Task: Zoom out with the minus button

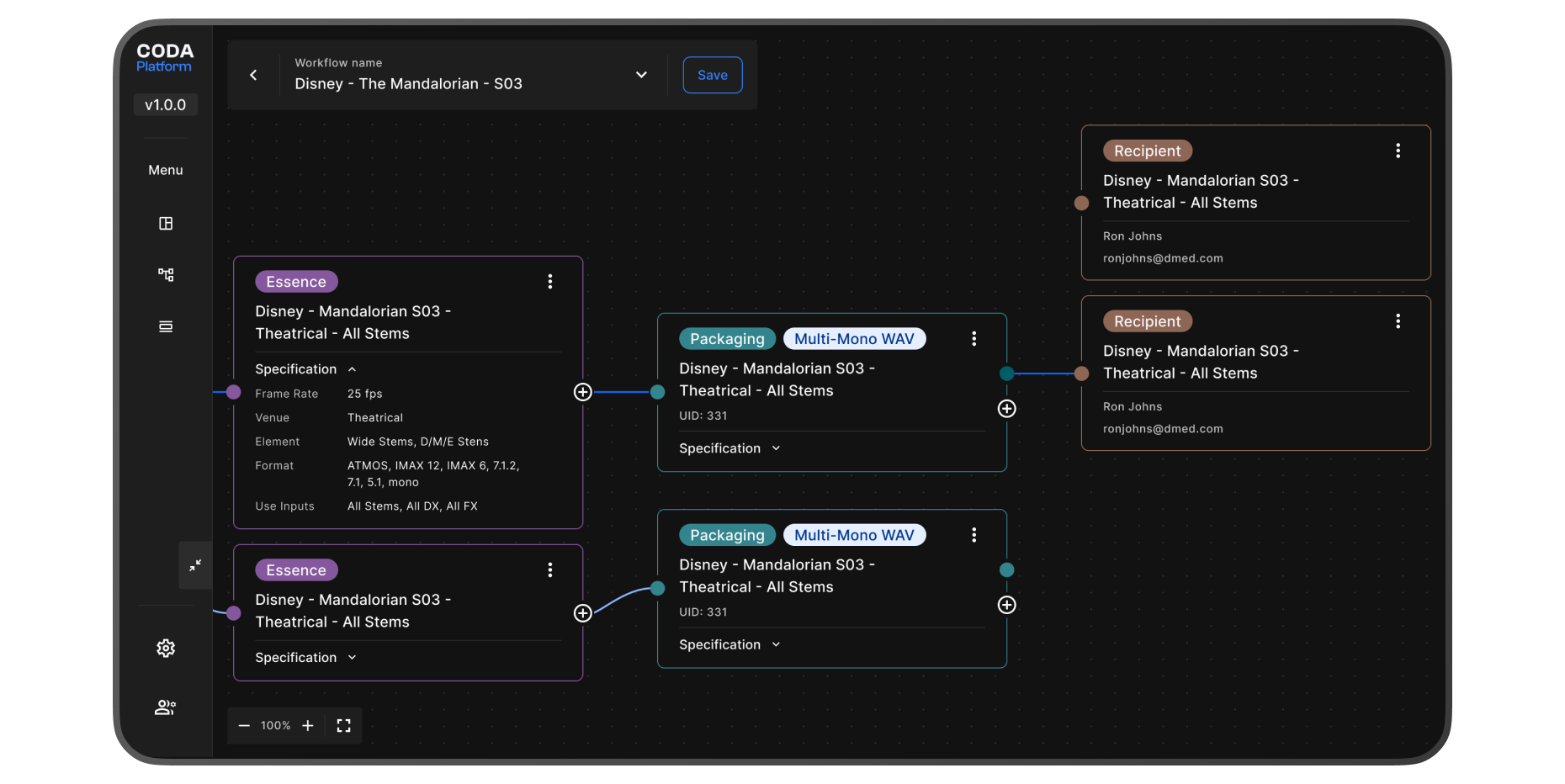Action: 244,725
